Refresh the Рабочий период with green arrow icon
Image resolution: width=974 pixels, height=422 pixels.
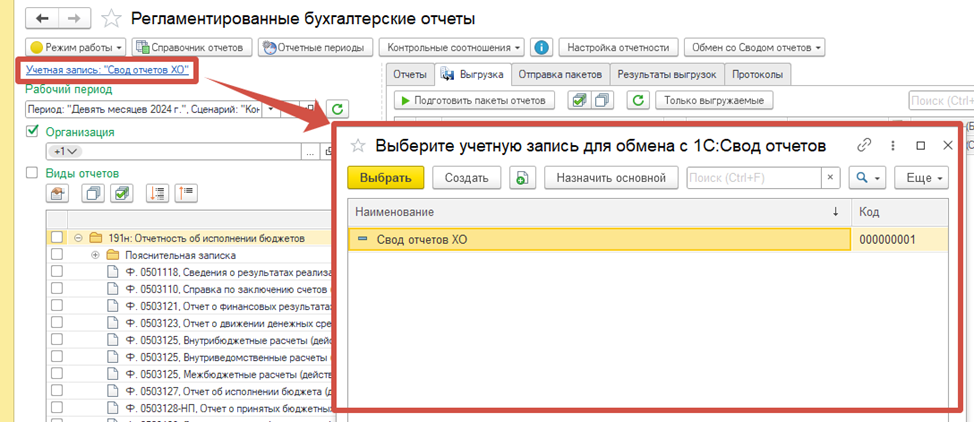337,110
